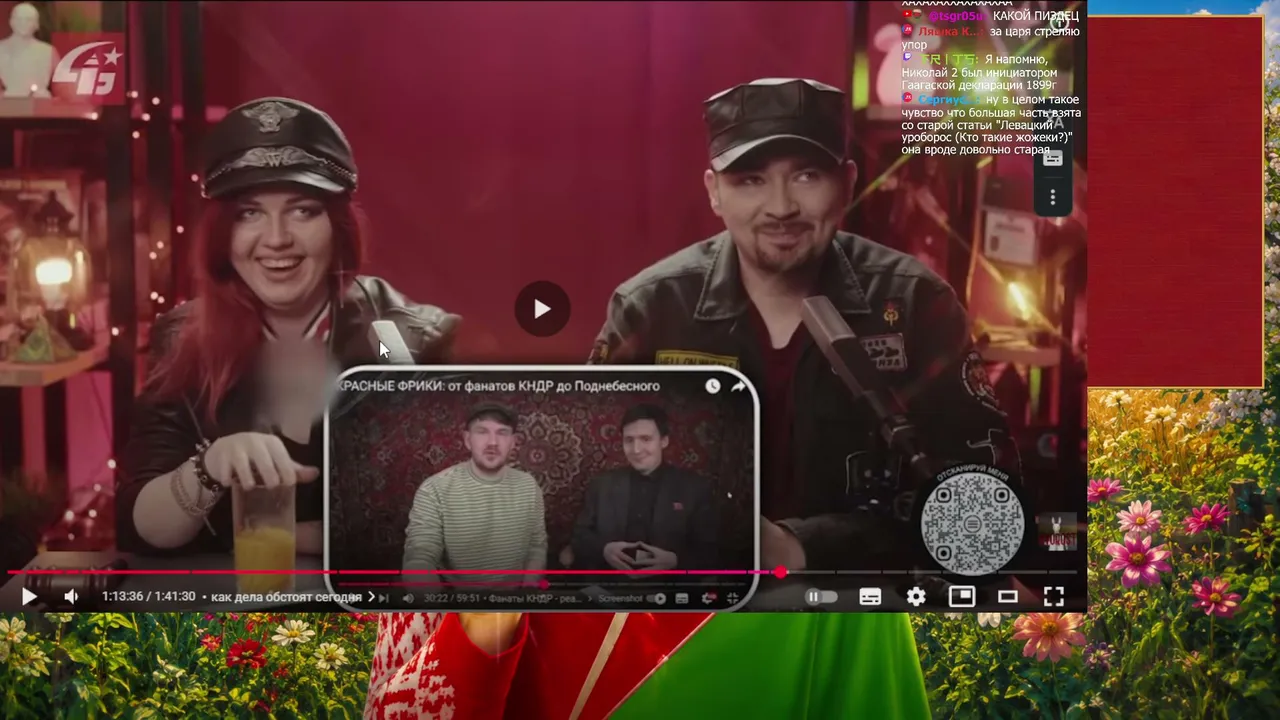Image resolution: width=1280 pixels, height=720 pixels.
Task: Toggle the main player's autoplay switch
Action: pos(821,597)
